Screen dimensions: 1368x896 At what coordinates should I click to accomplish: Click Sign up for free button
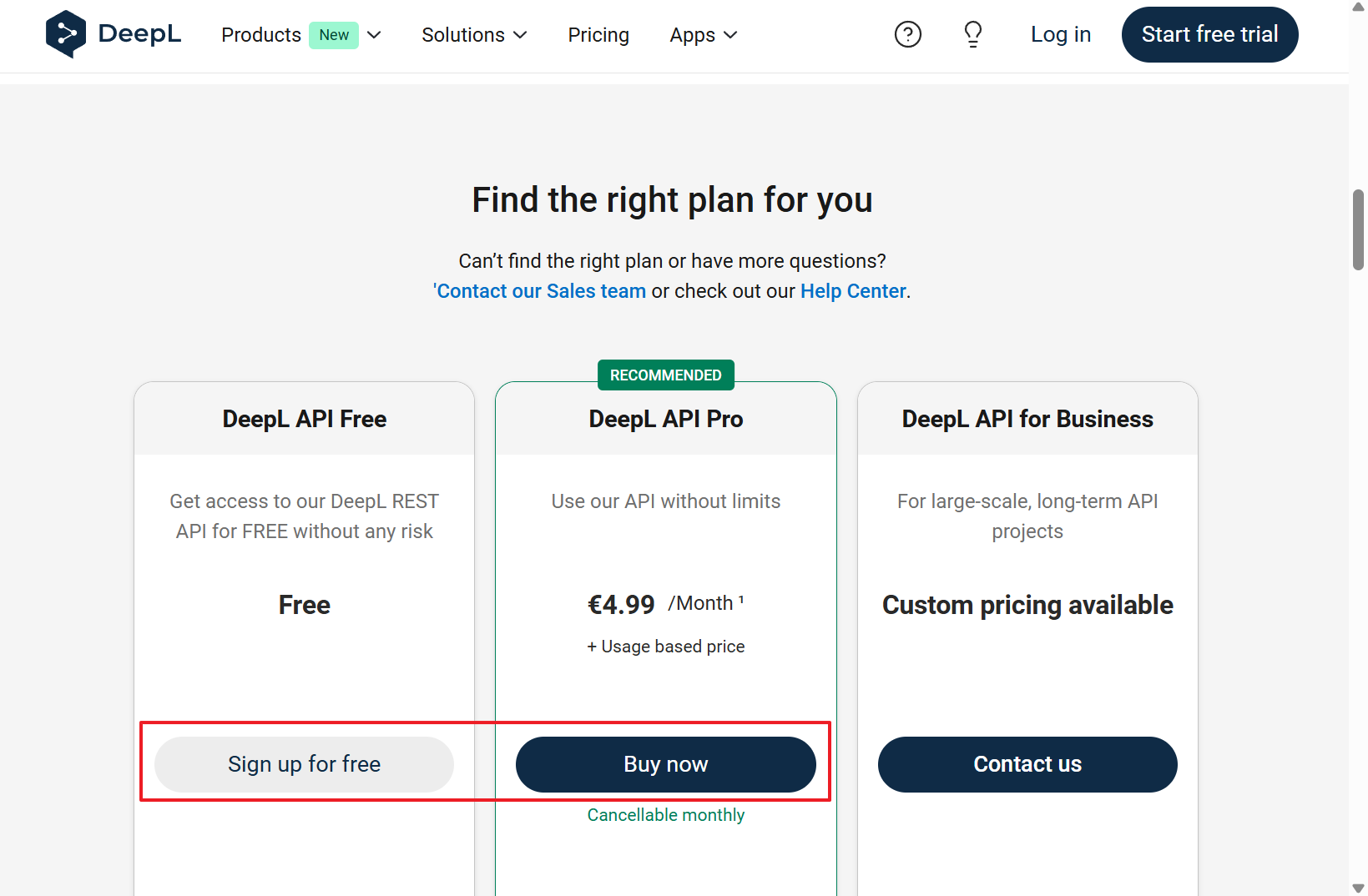click(305, 764)
